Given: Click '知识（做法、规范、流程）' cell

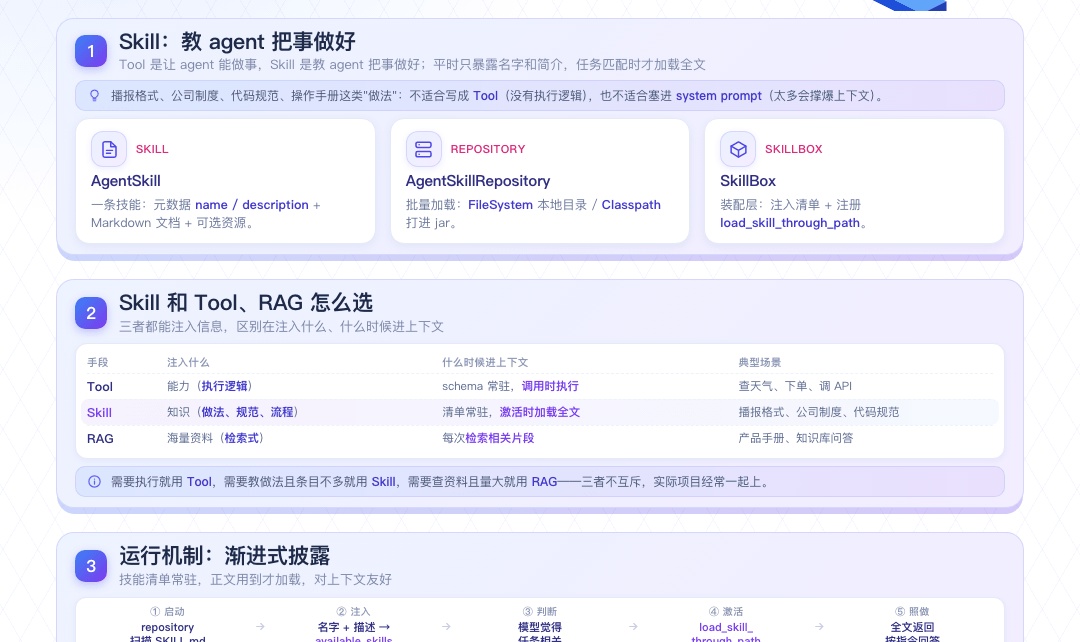Looking at the screenshot, I should (x=233, y=413).
